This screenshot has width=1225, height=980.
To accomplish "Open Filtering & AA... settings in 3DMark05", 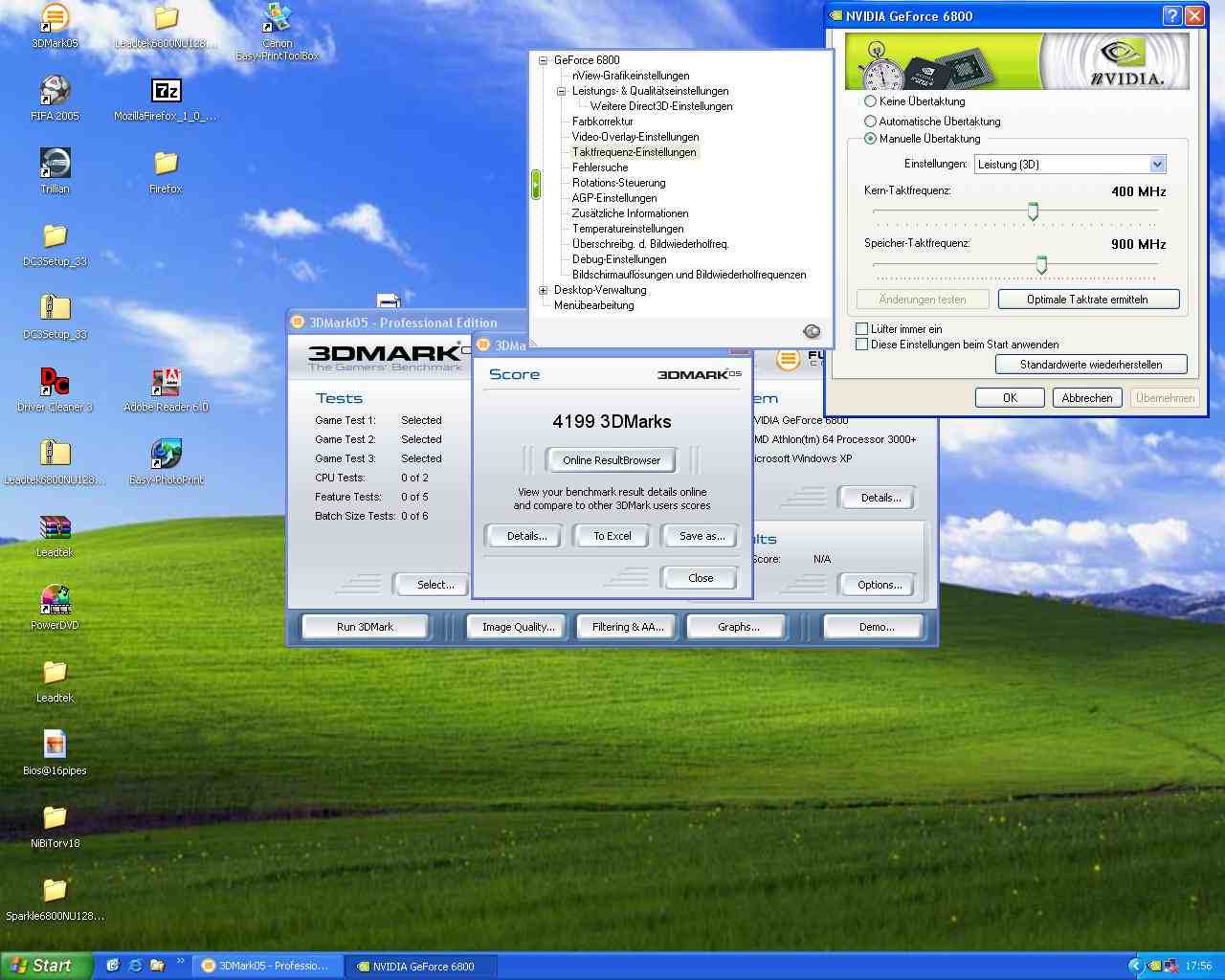I will (627, 627).
